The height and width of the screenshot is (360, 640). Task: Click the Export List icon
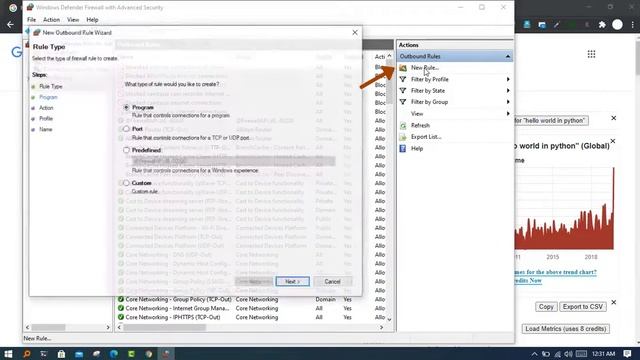click(x=403, y=137)
